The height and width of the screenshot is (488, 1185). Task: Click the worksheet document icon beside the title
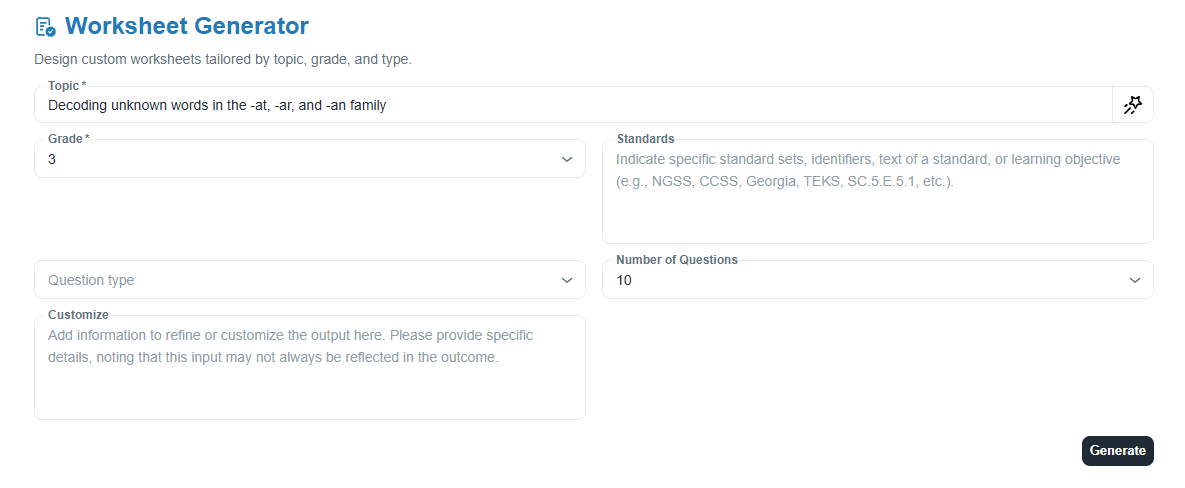tap(45, 27)
